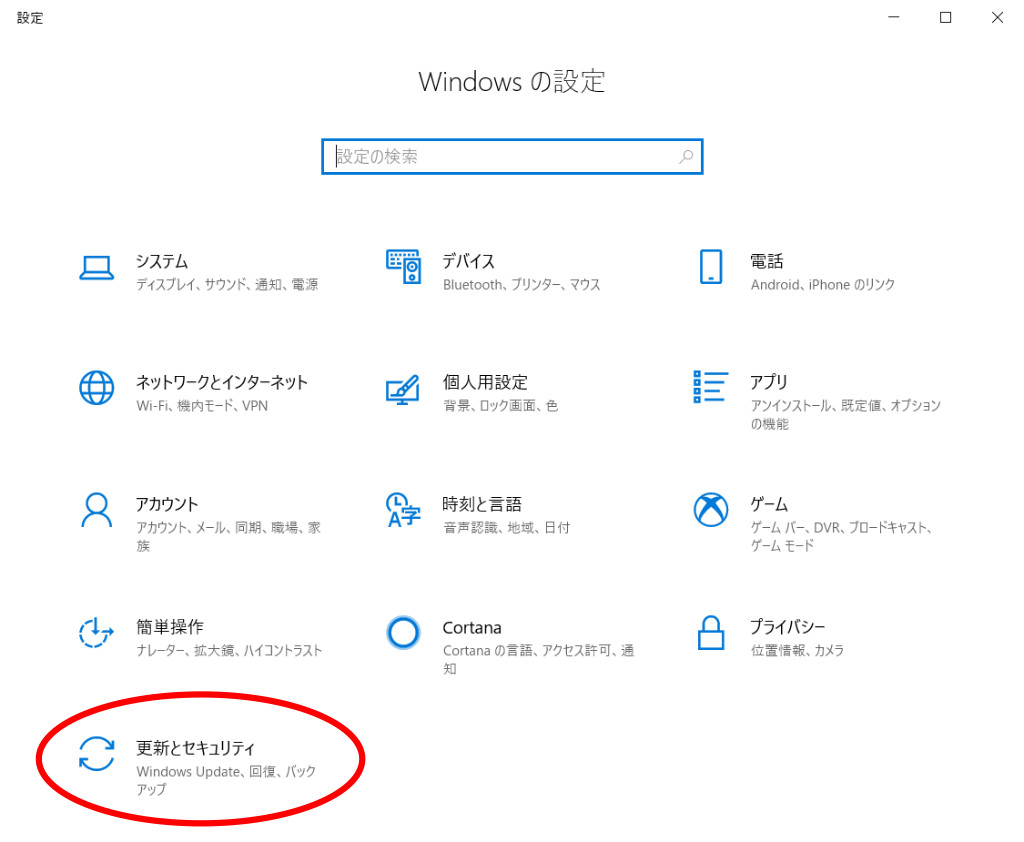Focus the 設定の検索 search field
Screen dimensions: 1024x842
click(x=512, y=157)
